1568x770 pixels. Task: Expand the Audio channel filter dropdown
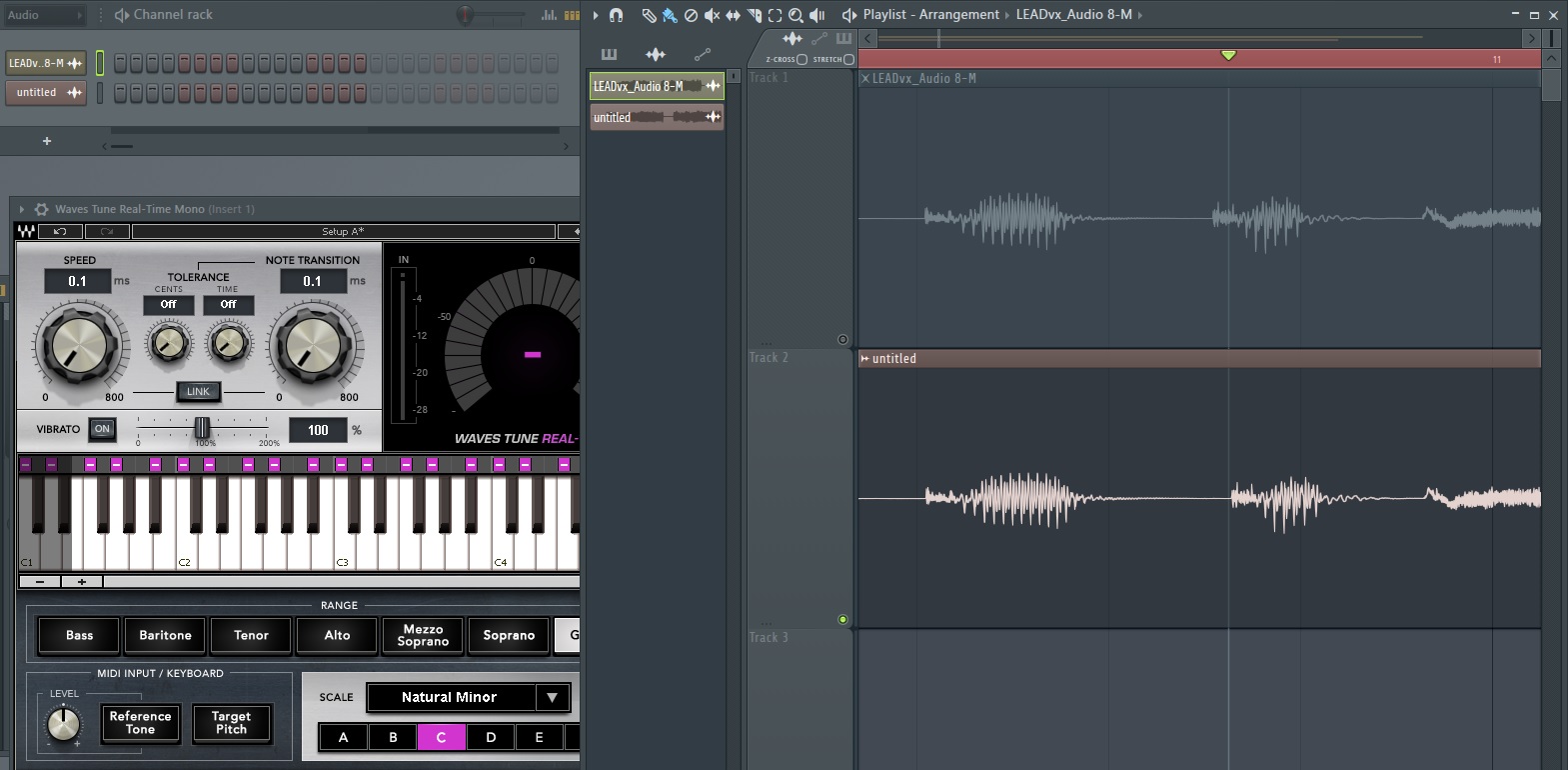click(80, 15)
